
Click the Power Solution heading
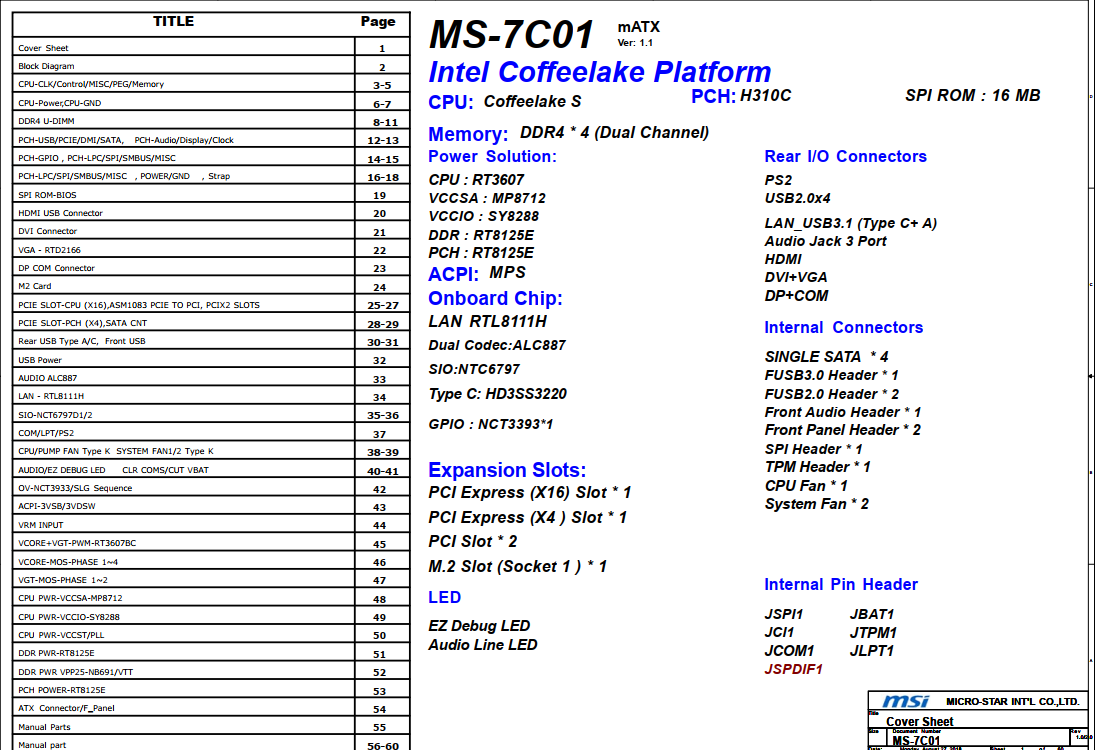click(492, 156)
